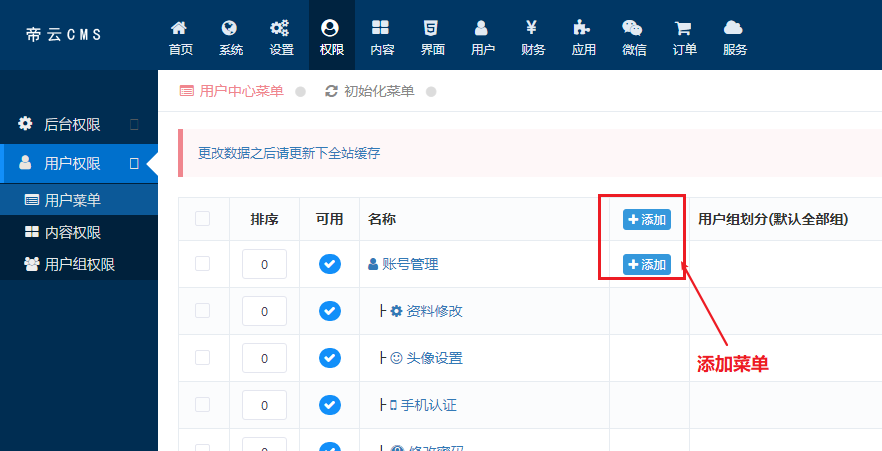Click the 用户权限 person icon in sidebar
Viewport: 882px width, 451px height.
(x=25, y=163)
